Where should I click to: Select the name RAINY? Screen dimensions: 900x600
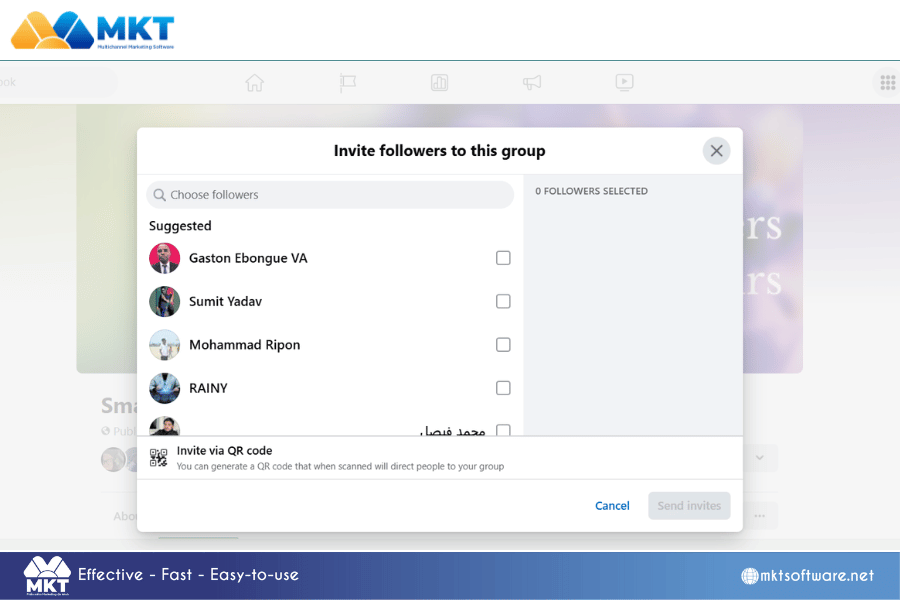click(x=208, y=388)
